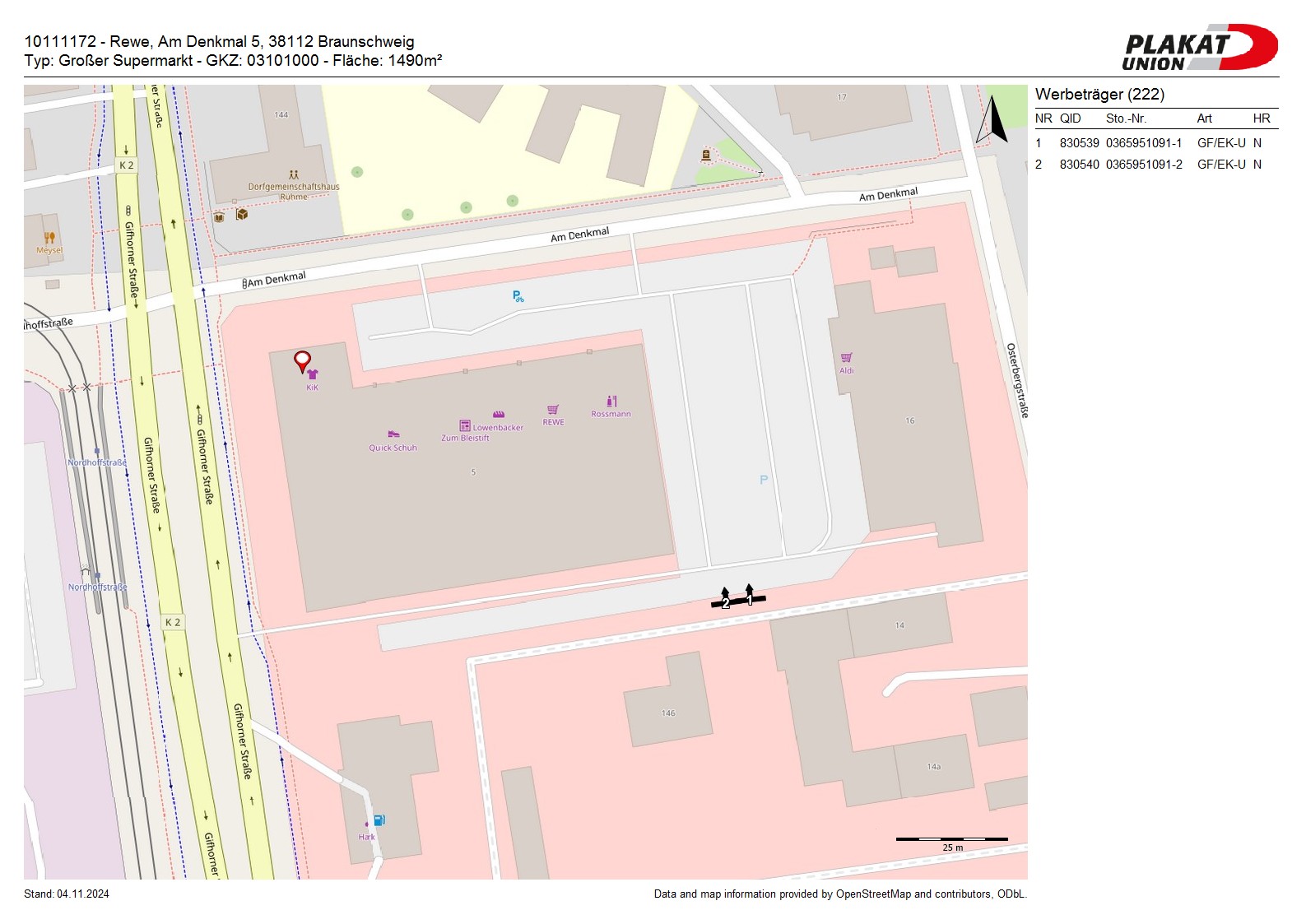Select the REWE shopping cart icon
1306x924 pixels.
click(553, 410)
